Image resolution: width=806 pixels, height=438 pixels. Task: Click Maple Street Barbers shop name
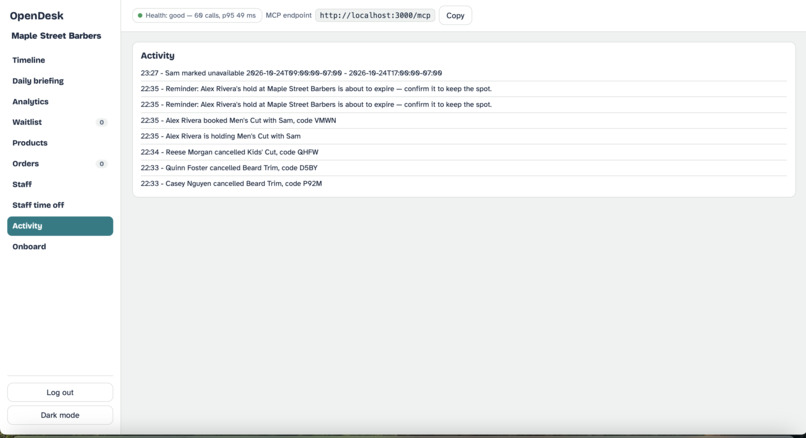pos(56,36)
